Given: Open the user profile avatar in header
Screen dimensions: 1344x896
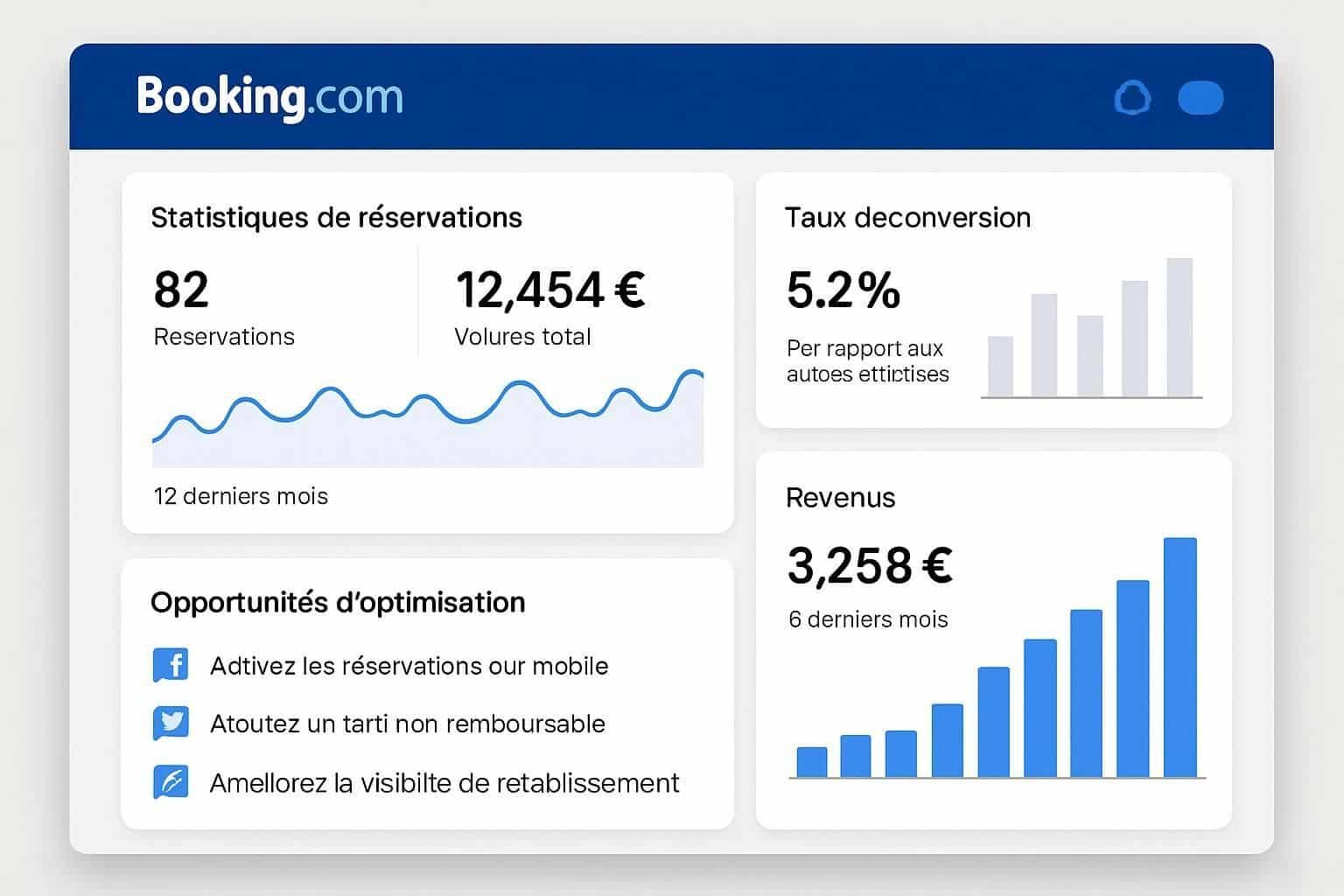Looking at the screenshot, I should [1200, 98].
